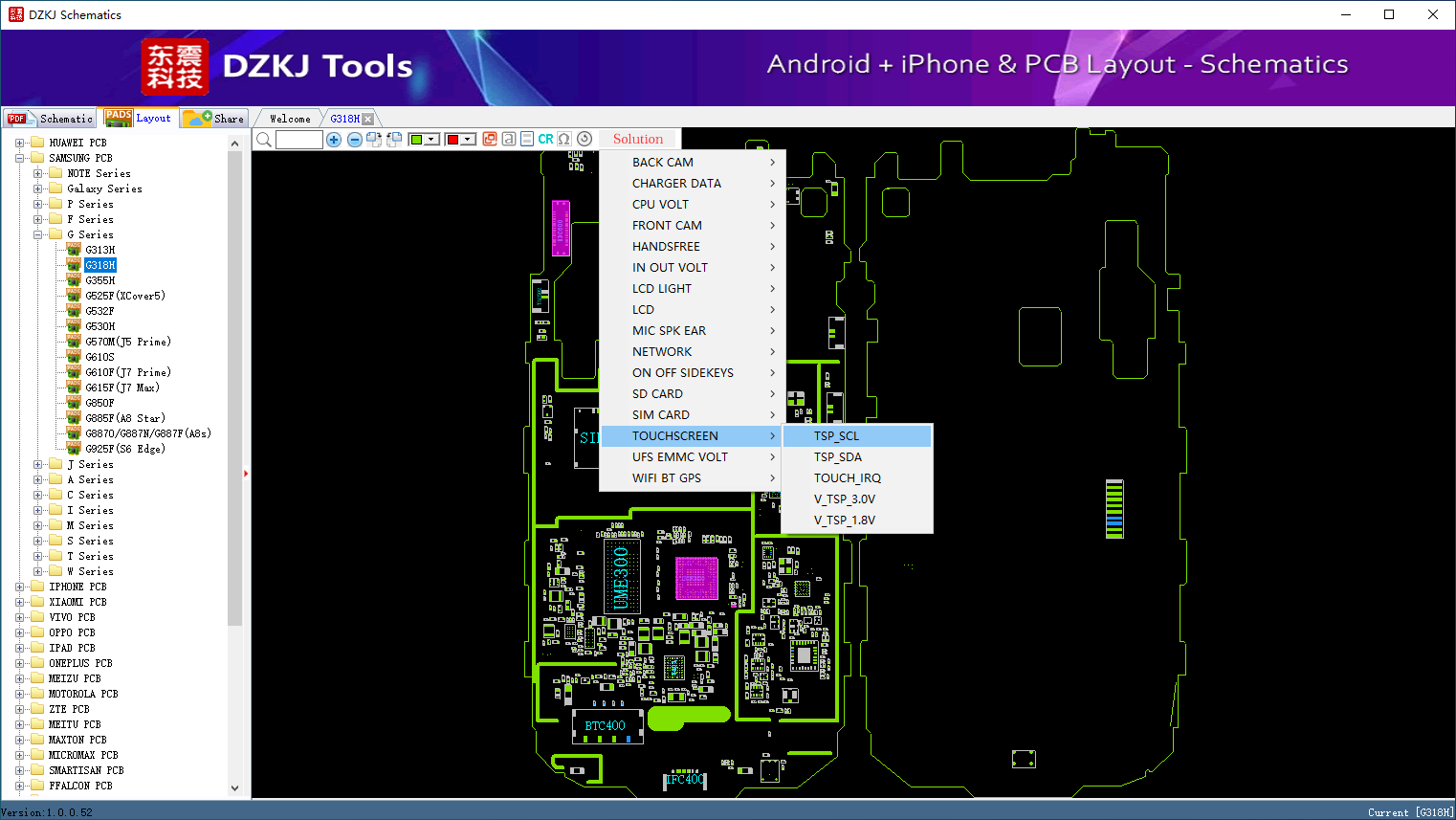
Task: Click the folder icon beside ONEPLUS PCB
Action: (x=37, y=663)
